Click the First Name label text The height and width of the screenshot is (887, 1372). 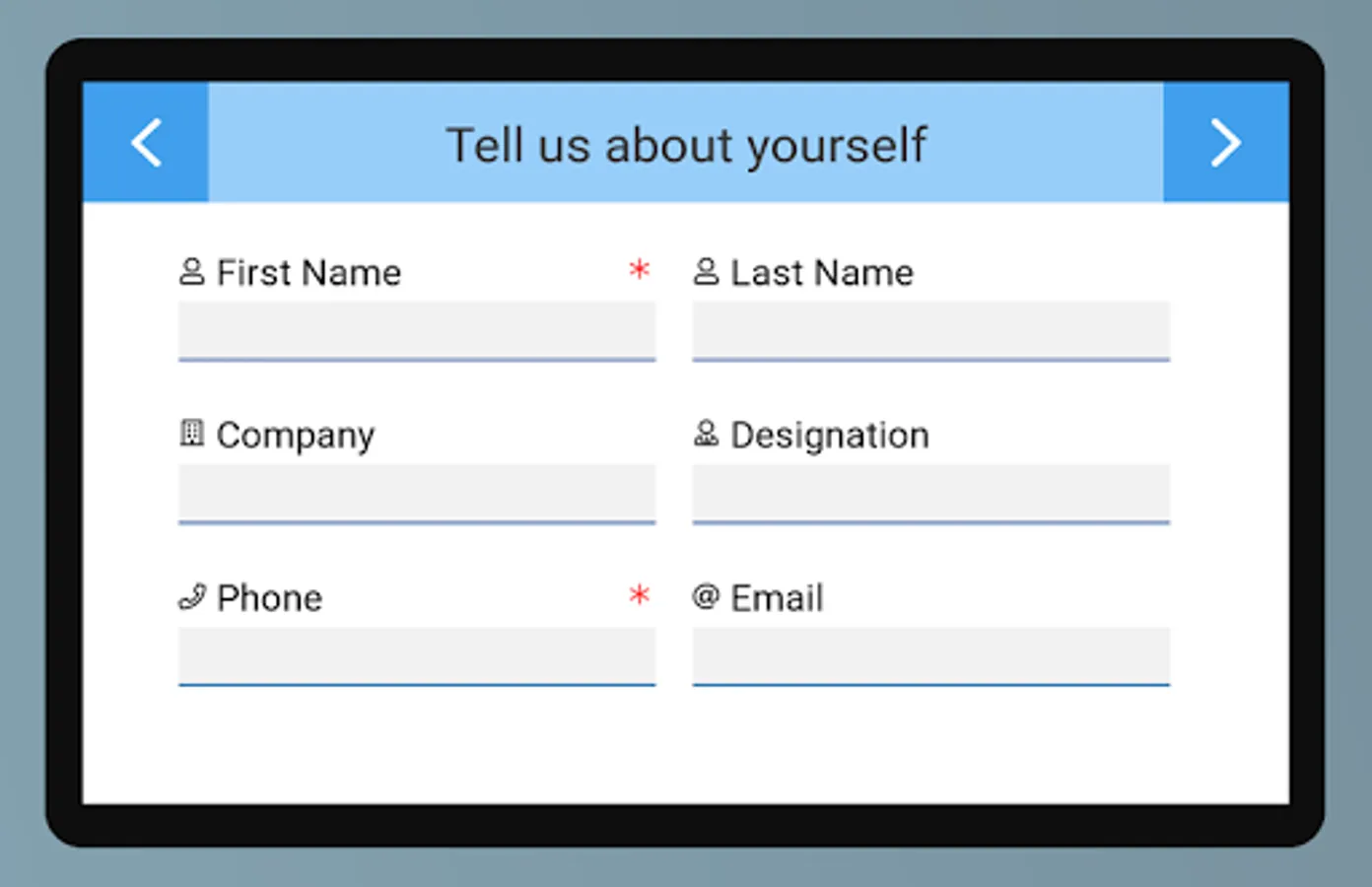coord(309,273)
